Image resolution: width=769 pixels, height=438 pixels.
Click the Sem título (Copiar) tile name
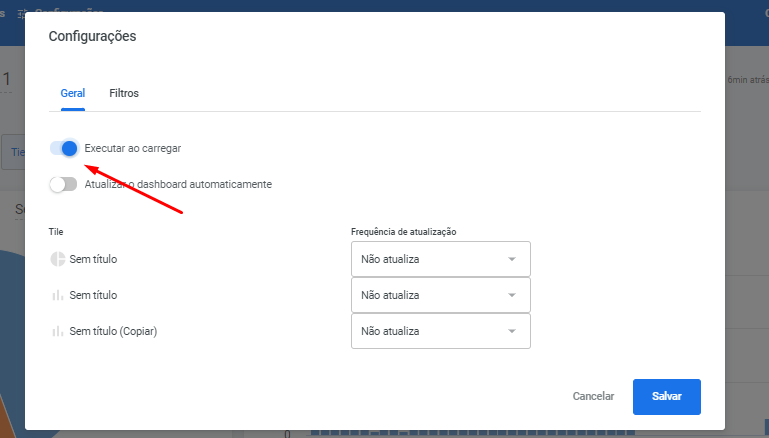click(113, 332)
